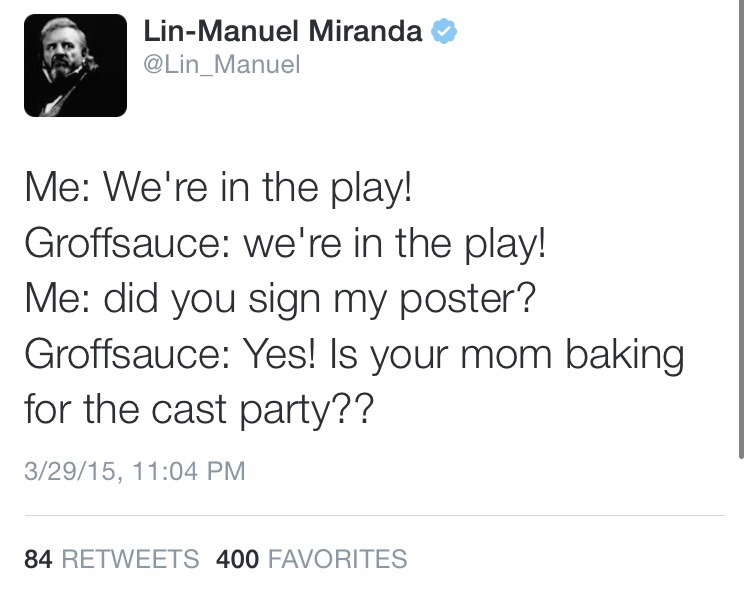
Task: Select the number 84 before RETWEETS
Action: (38, 559)
